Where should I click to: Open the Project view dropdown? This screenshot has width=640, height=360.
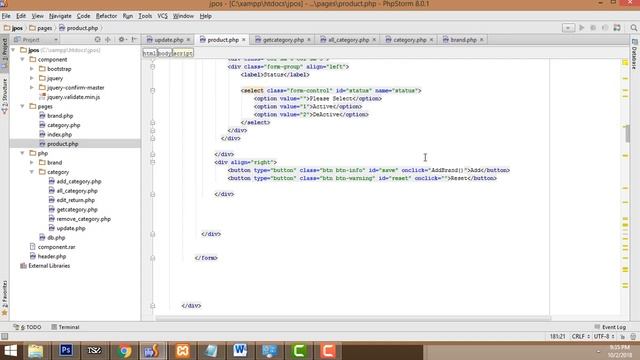coord(36,40)
